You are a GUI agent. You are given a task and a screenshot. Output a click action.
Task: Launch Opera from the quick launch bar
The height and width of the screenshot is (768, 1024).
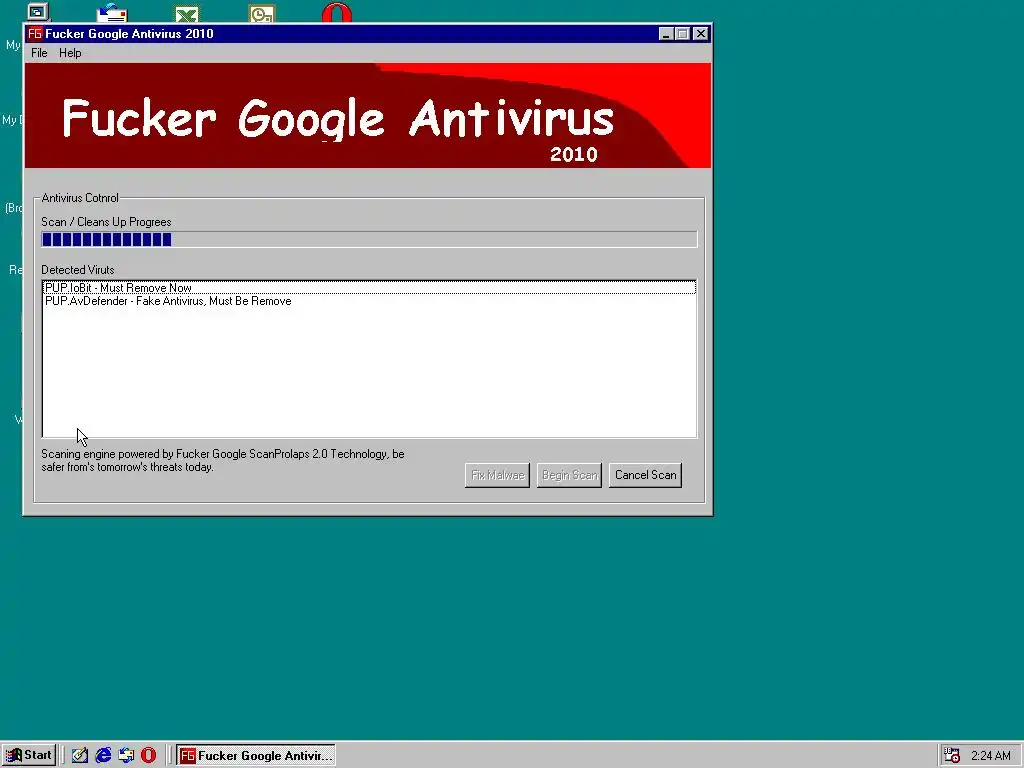(x=149, y=756)
